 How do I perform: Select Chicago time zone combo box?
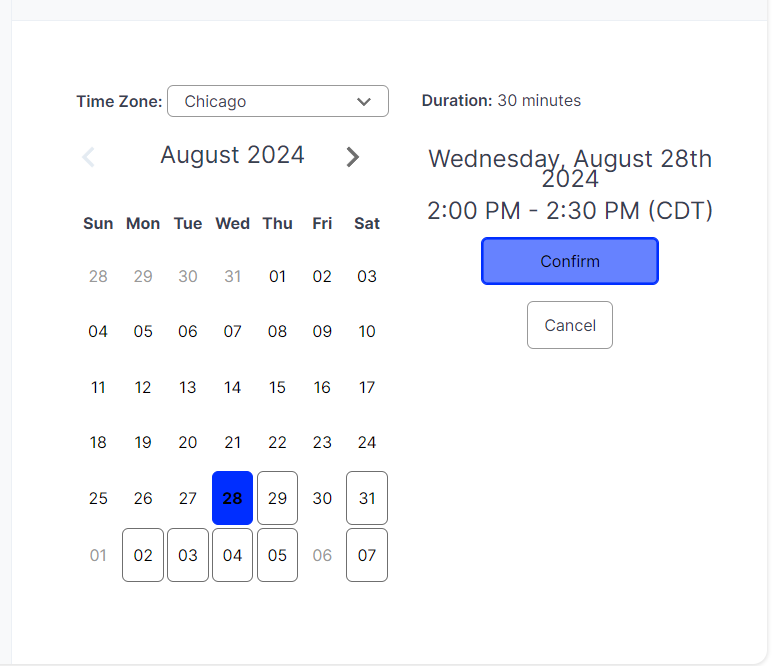(x=278, y=101)
